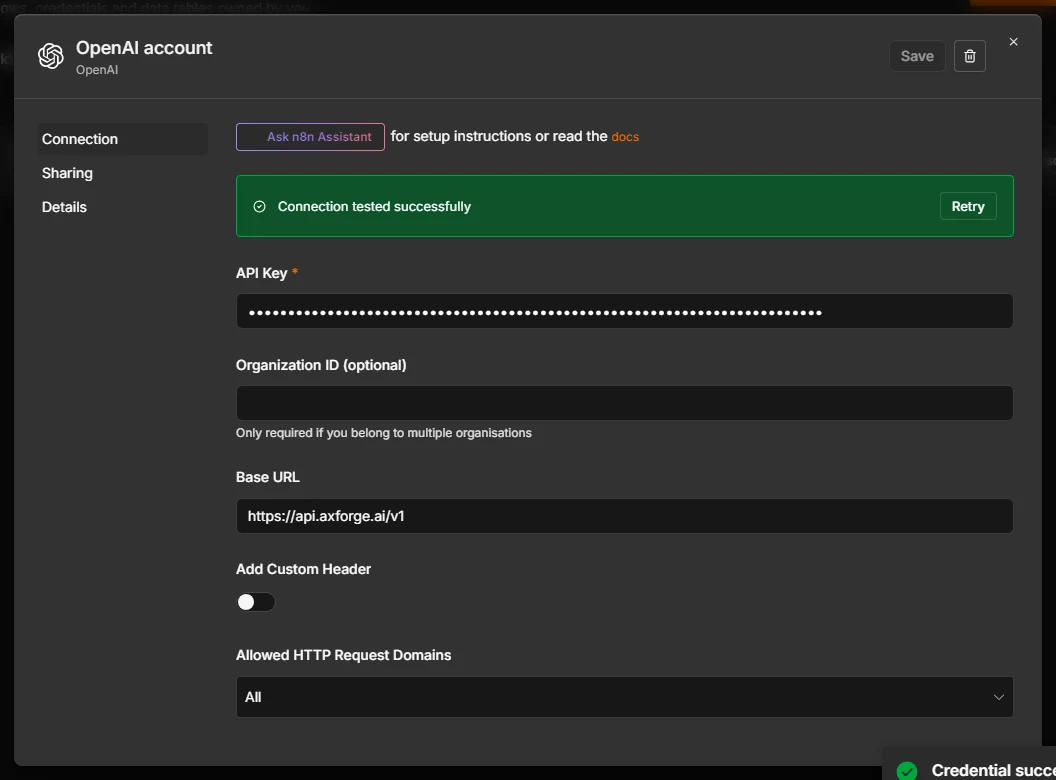Click the API Key label
The width and height of the screenshot is (1056, 780).
point(261,273)
